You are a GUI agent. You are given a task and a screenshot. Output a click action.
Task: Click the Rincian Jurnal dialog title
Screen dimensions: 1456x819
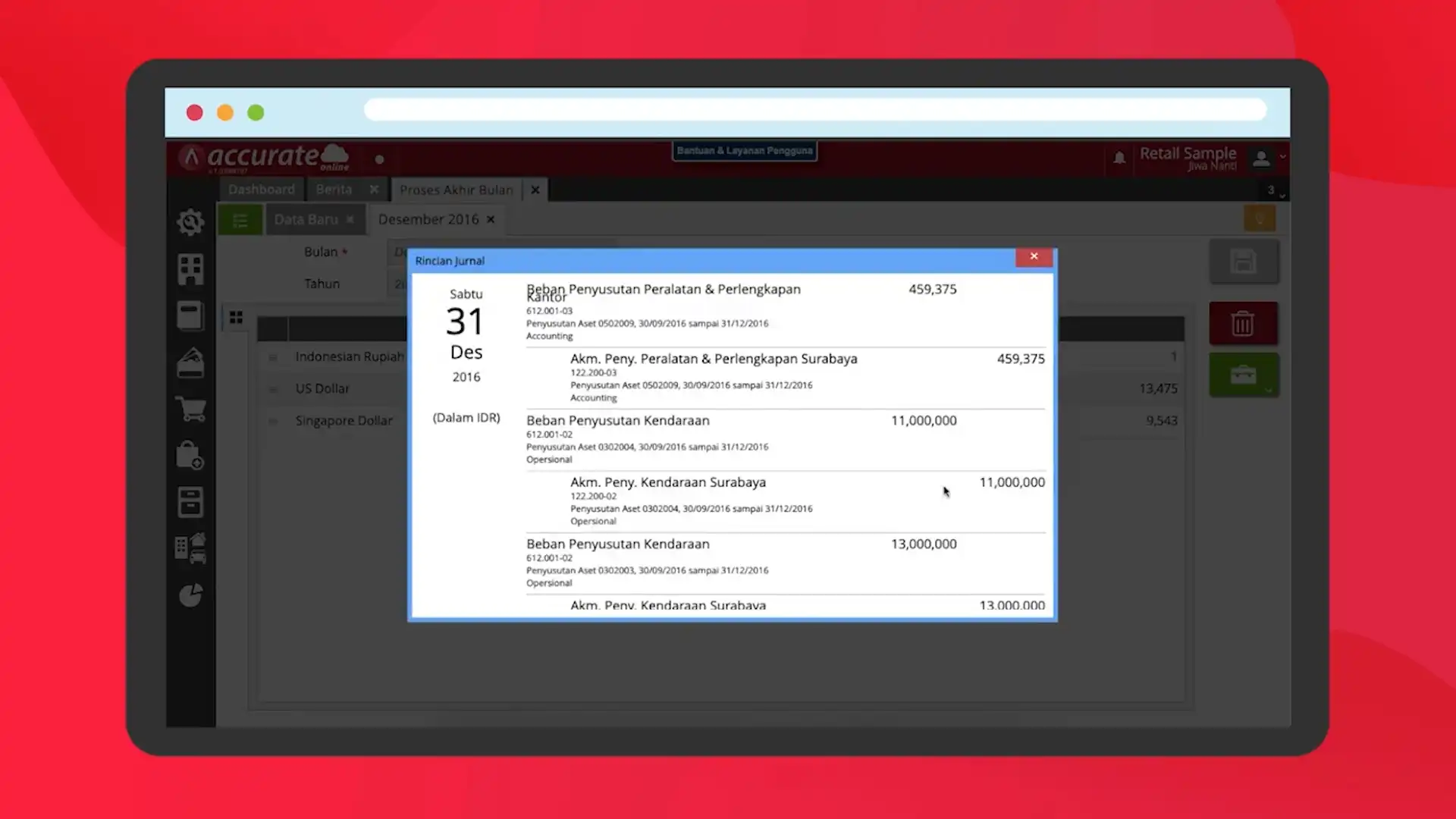pos(450,261)
